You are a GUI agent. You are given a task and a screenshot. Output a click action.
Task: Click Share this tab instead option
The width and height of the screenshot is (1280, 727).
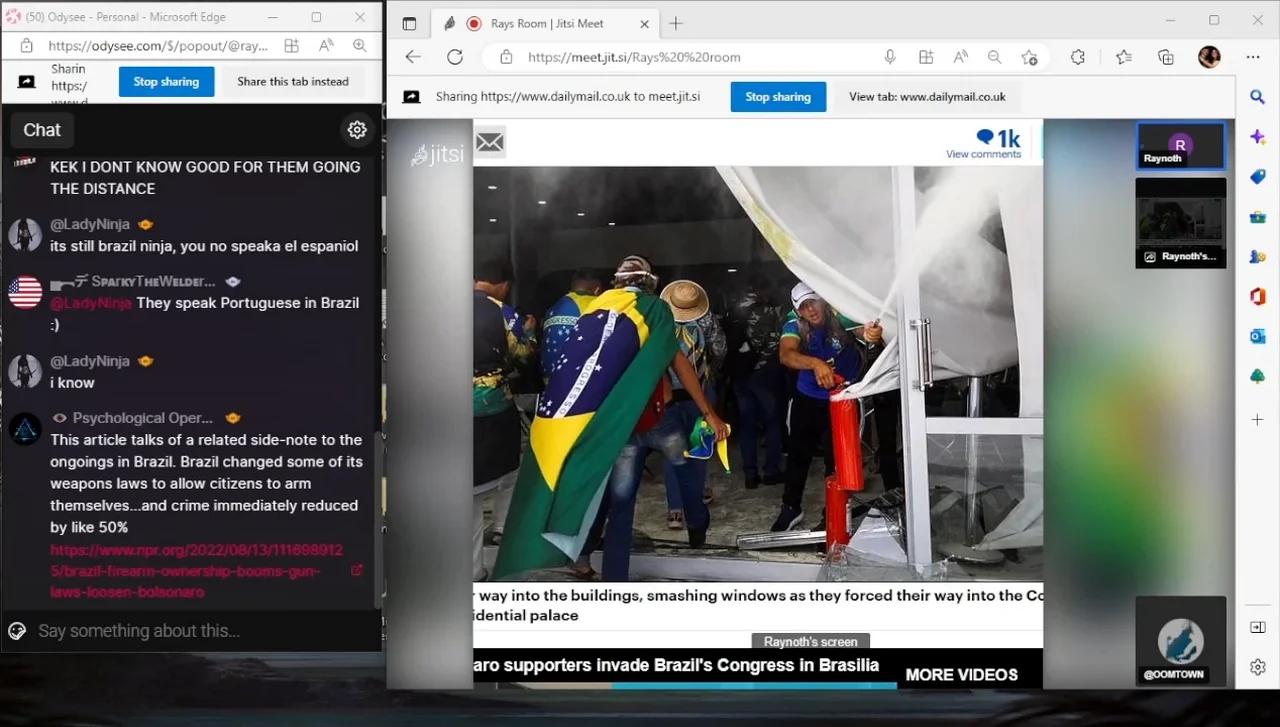click(x=293, y=81)
